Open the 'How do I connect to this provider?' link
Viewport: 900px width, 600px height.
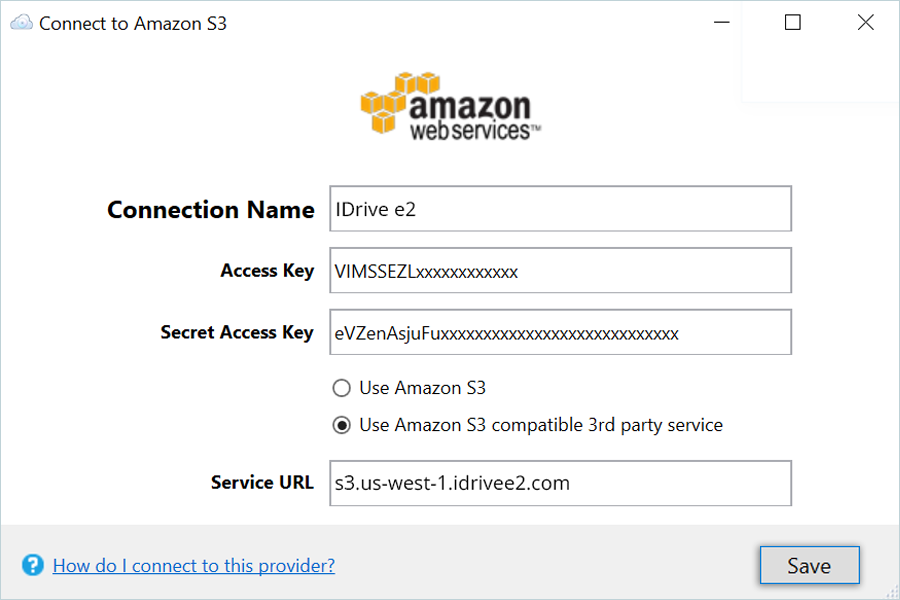(x=193, y=566)
